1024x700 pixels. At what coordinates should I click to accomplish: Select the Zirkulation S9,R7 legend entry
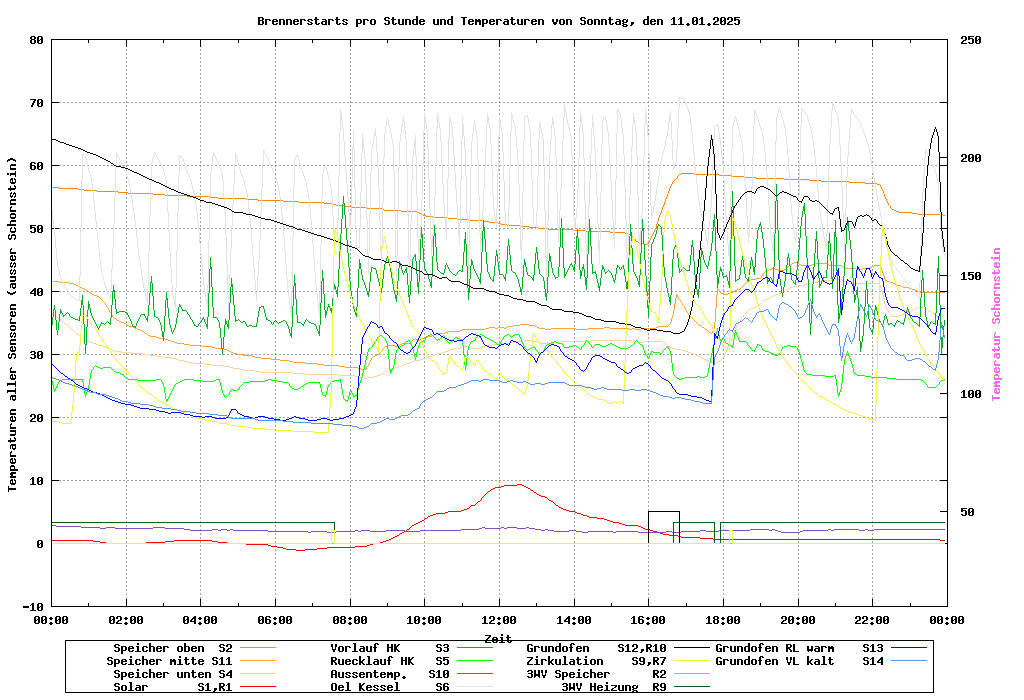tap(596, 661)
